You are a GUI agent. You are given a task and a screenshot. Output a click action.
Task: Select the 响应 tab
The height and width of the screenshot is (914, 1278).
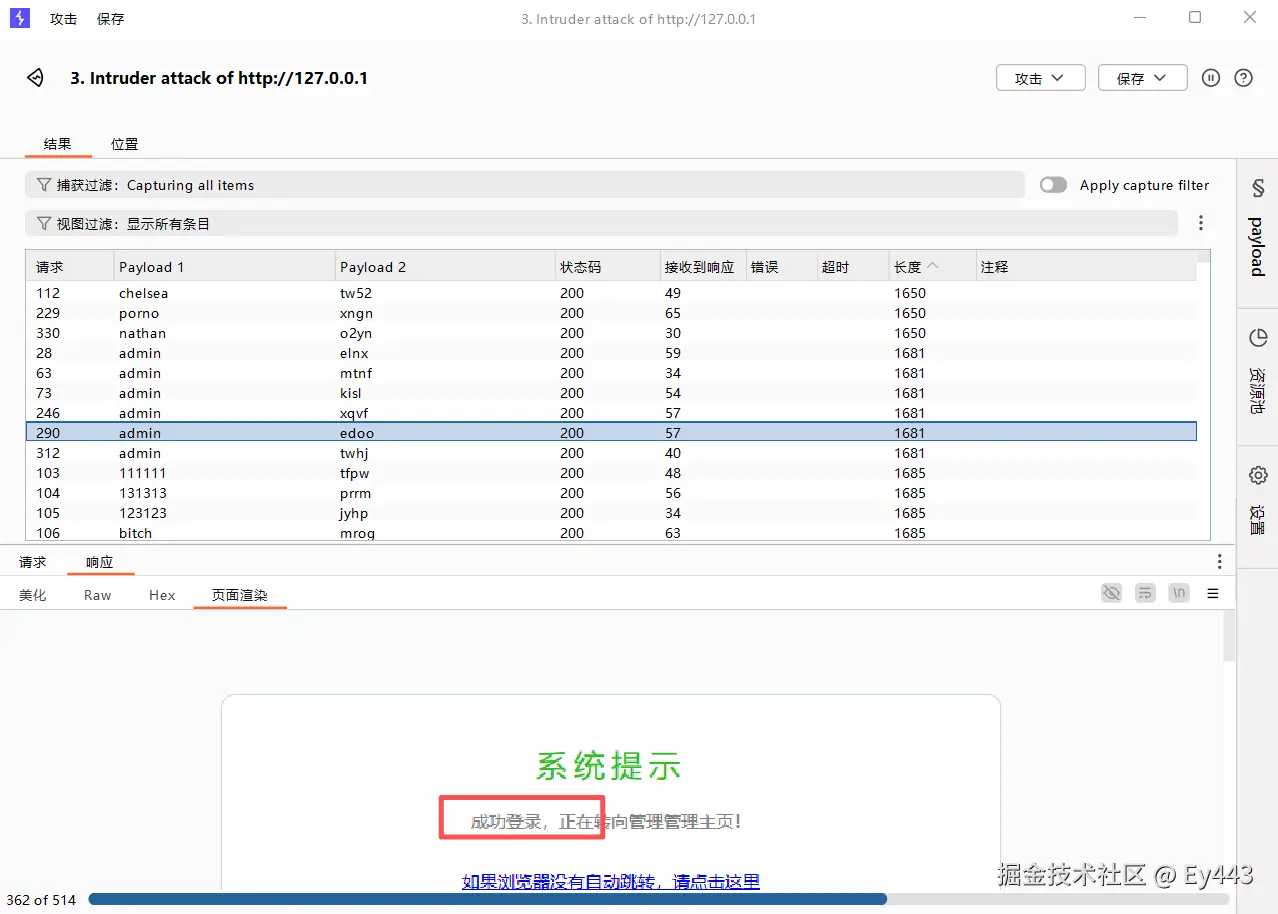click(x=100, y=562)
